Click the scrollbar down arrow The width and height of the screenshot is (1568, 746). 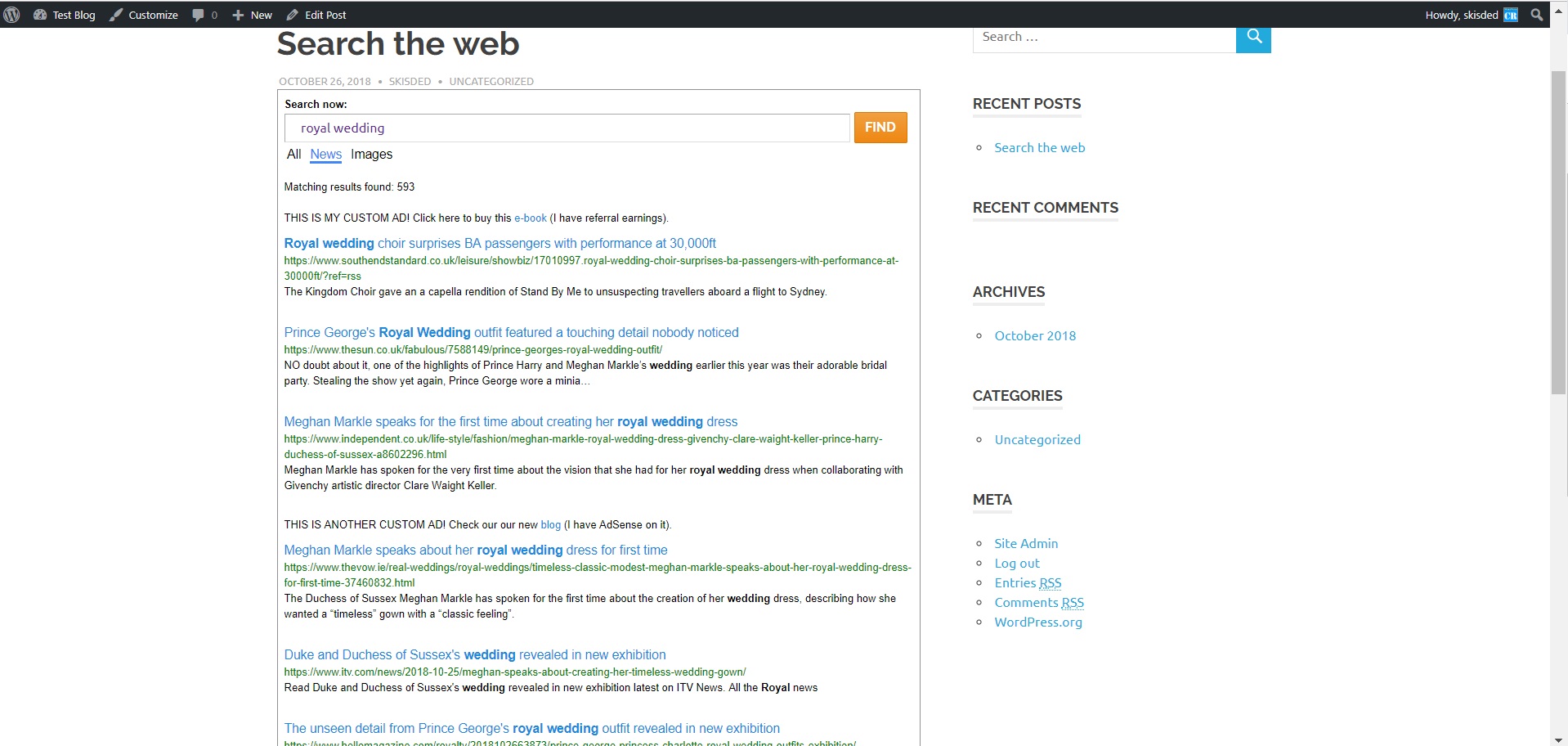(1559, 739)
